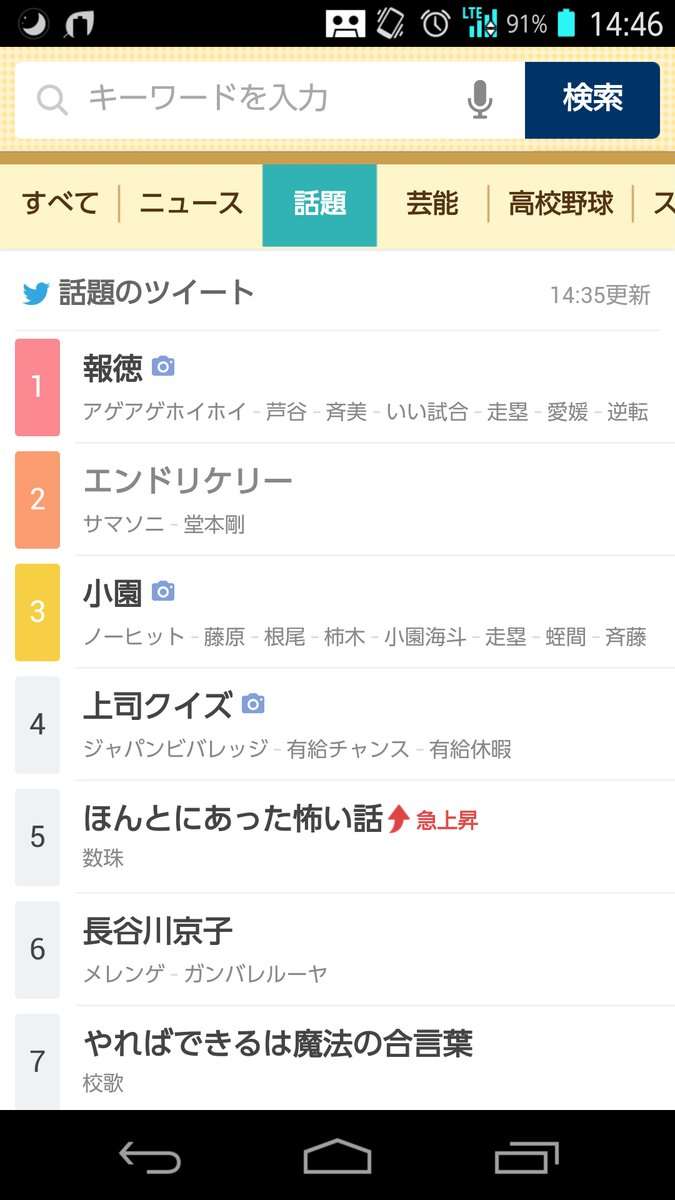Open camera icon next to 上司クイズ

(x=254, y=704)
